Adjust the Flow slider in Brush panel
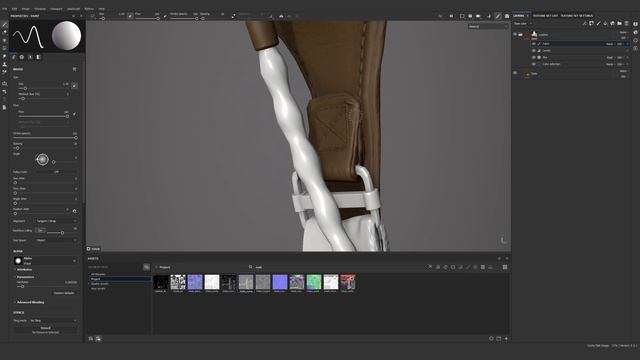640x360 pixels. tap(43, 116)
